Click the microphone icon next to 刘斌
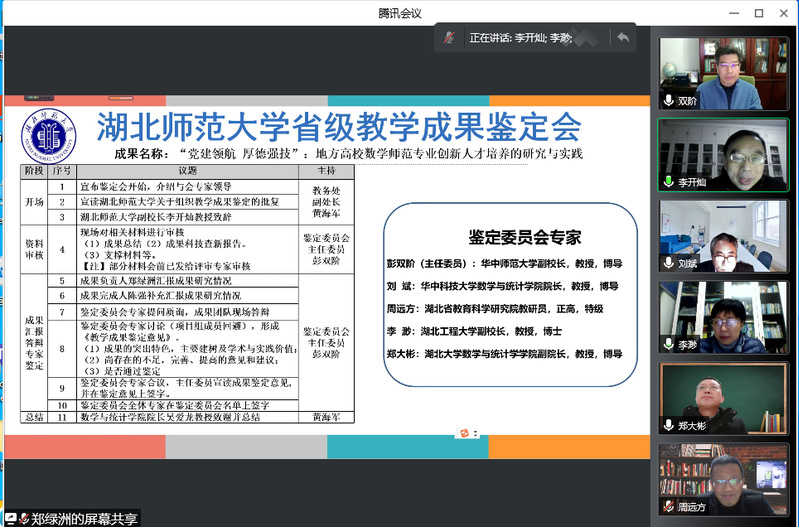Image resolution: width=799 pixels, height=527 pixels. 669,264
